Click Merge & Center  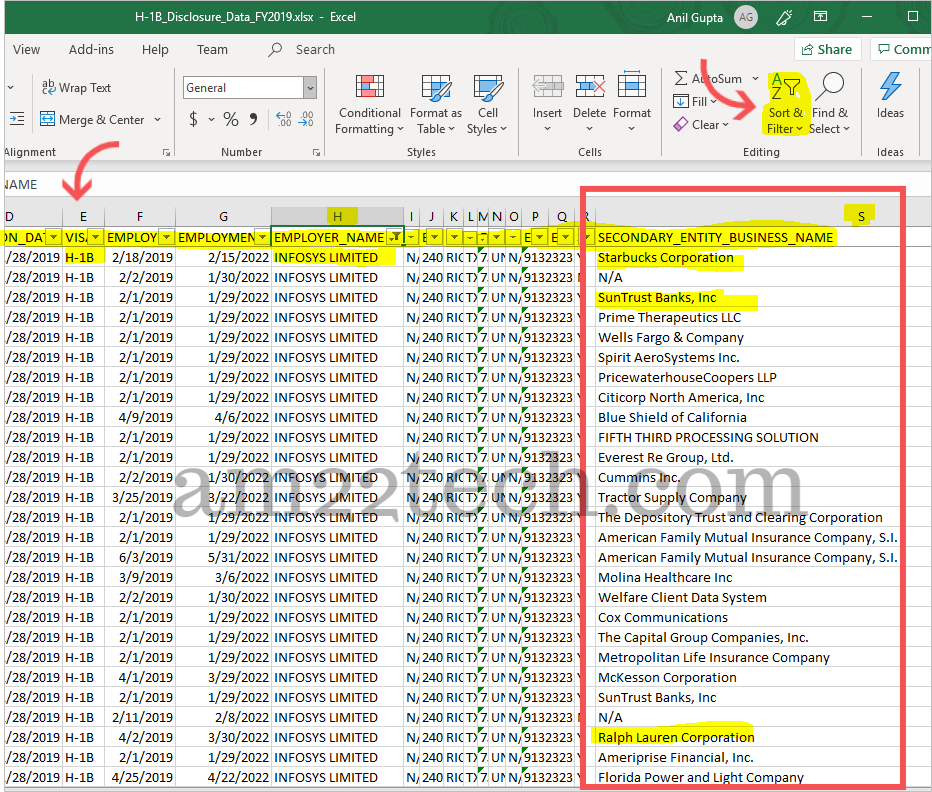tap(92, 120)
